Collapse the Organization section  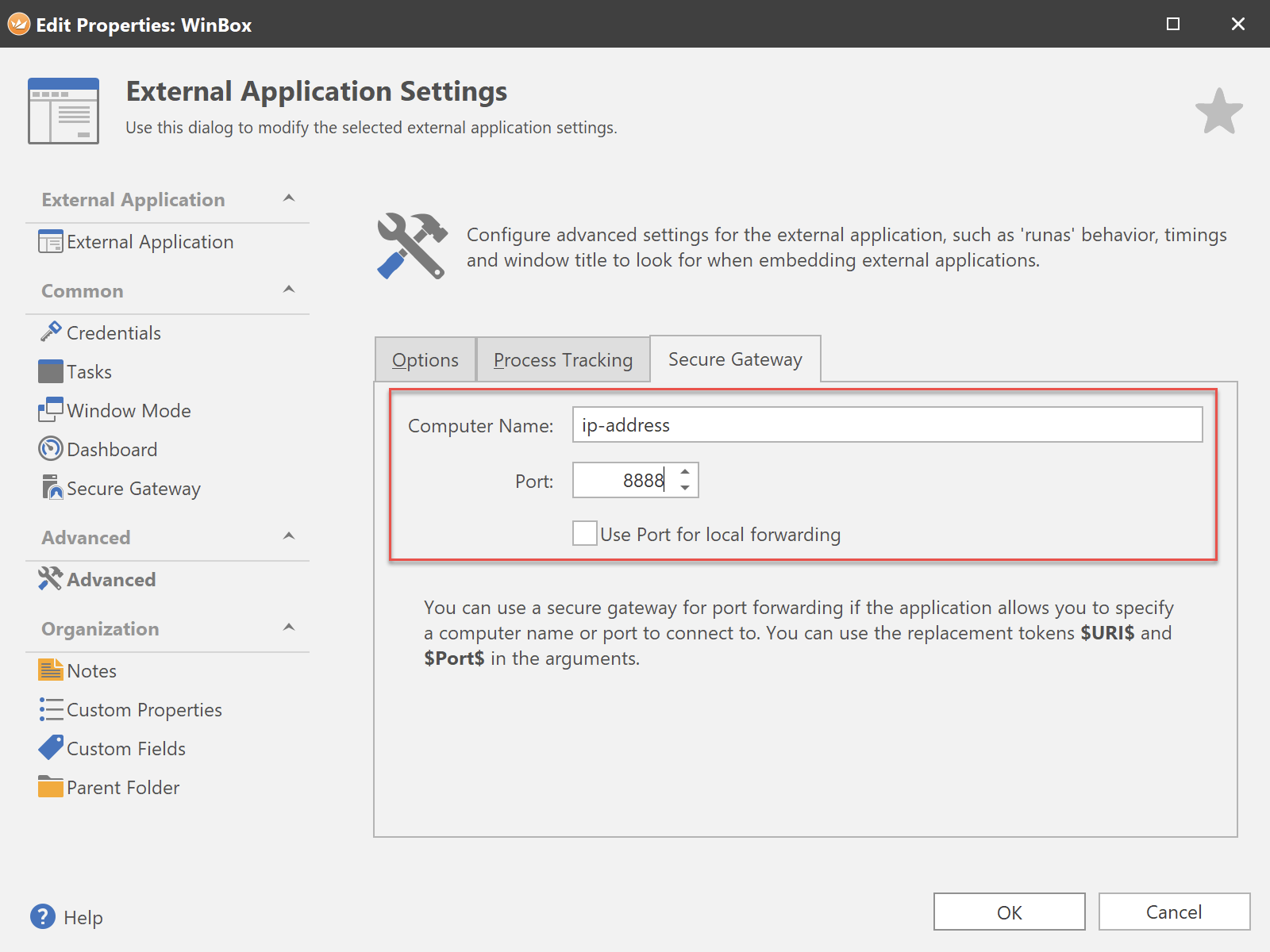tap(289, 628)
